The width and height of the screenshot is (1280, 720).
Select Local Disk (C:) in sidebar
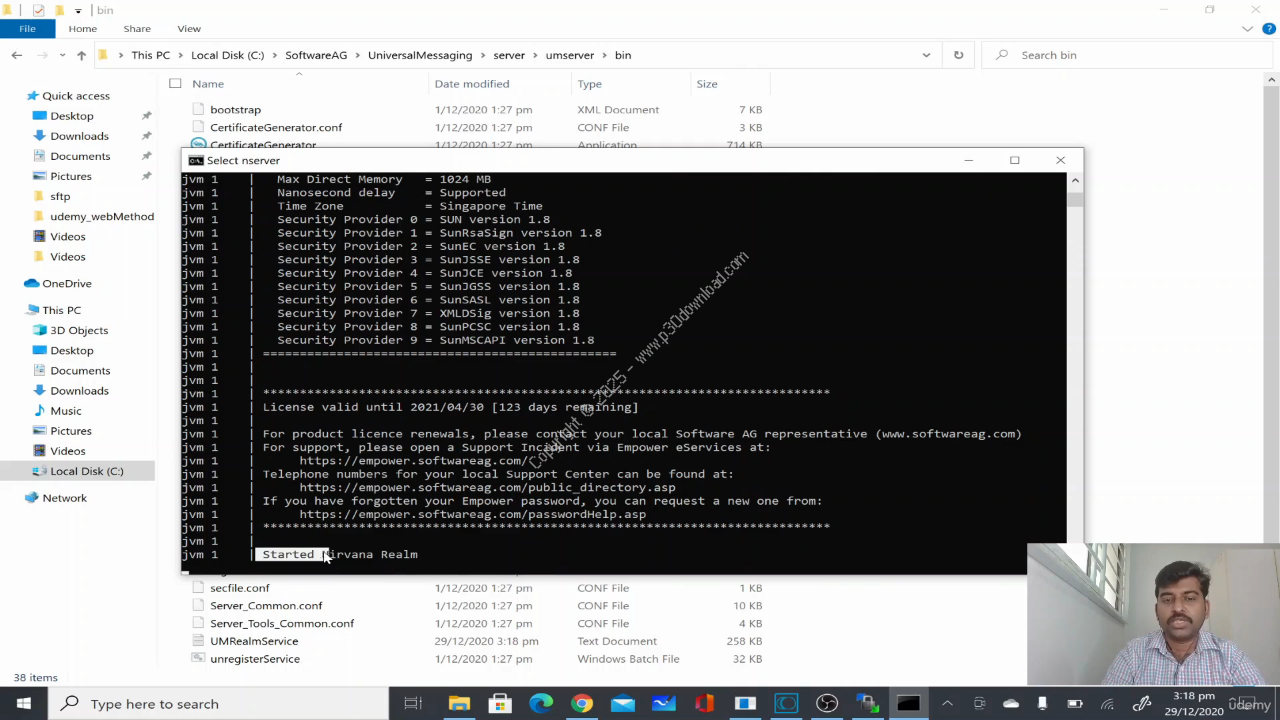pyautogui.click(x=87, y=471)
